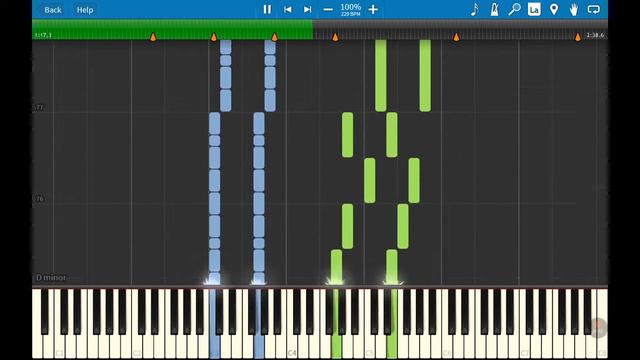Jump to the fourth orange bookmark marker
The height and width of the screenshot is (360, 640).
coord(335,37)
